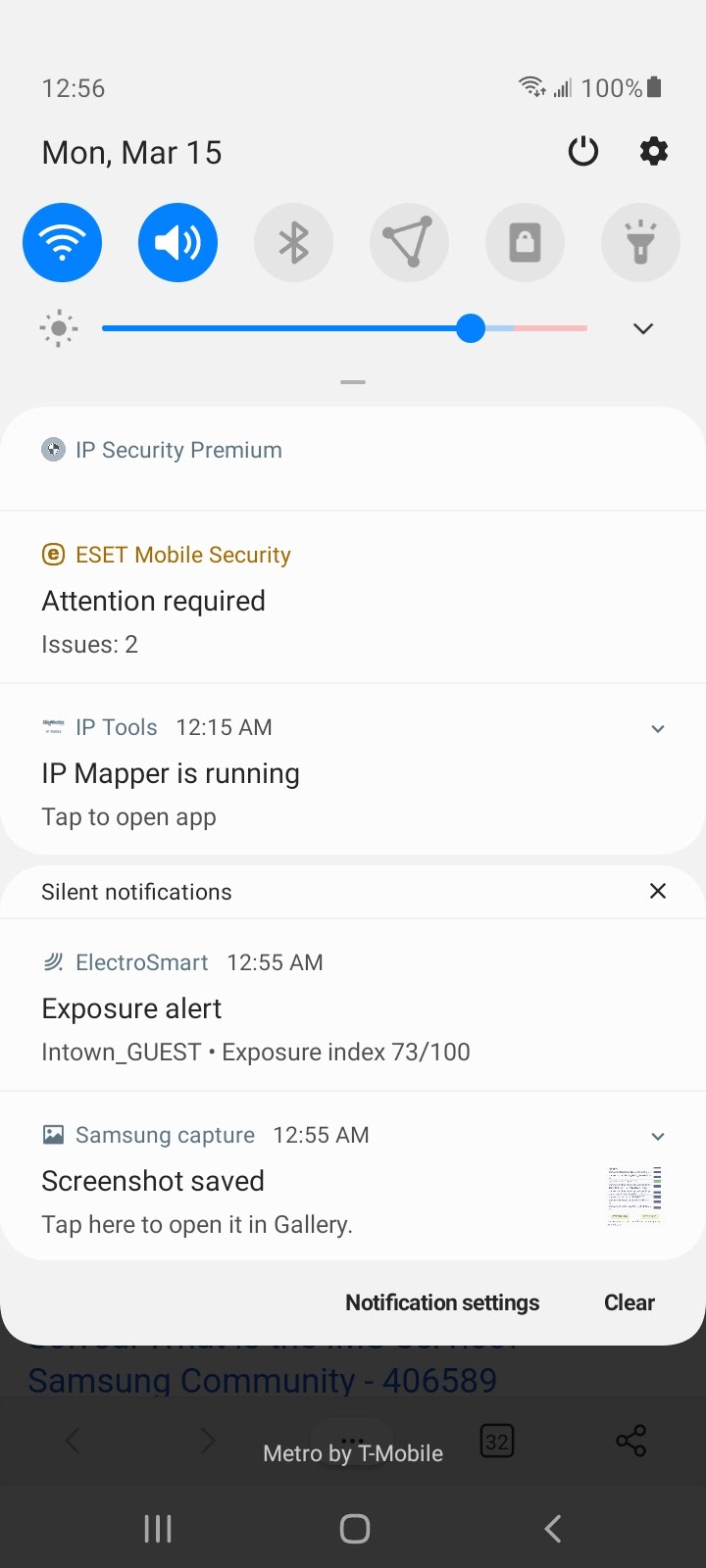
Task: Open Notification settings
Action: click(442, 1302)
